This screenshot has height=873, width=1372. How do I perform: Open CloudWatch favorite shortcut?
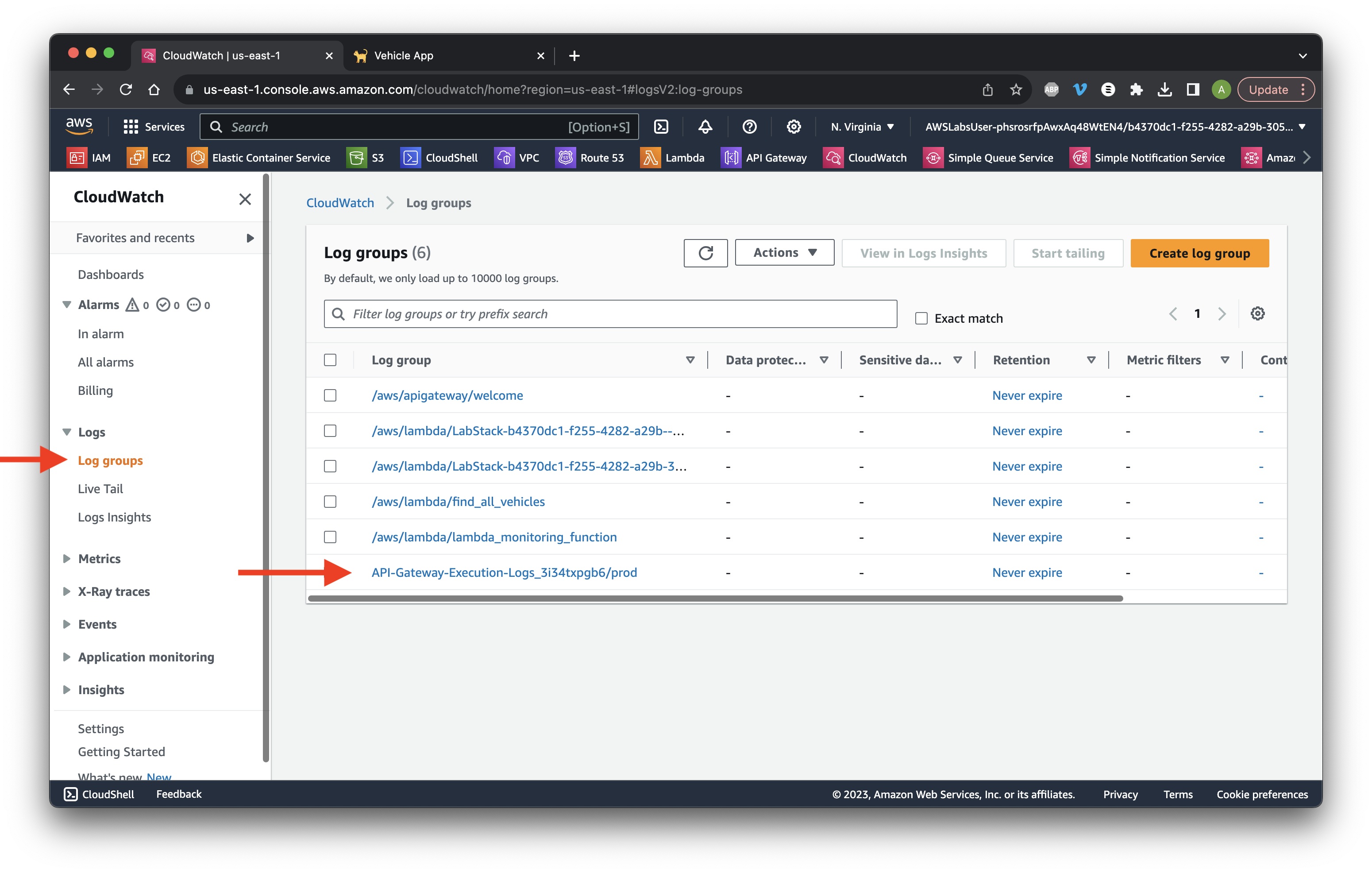864,158
